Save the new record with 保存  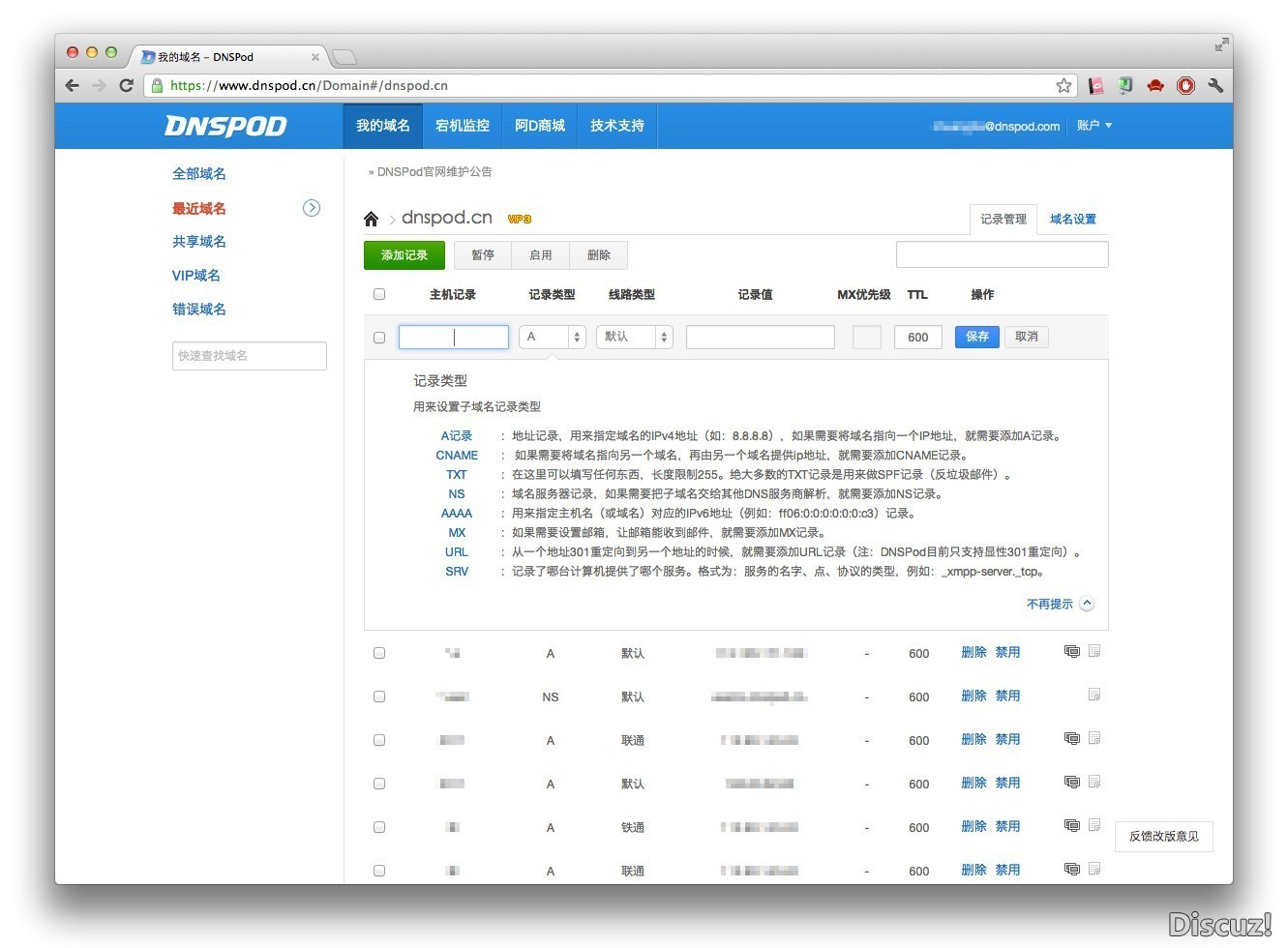pos(977,337)
